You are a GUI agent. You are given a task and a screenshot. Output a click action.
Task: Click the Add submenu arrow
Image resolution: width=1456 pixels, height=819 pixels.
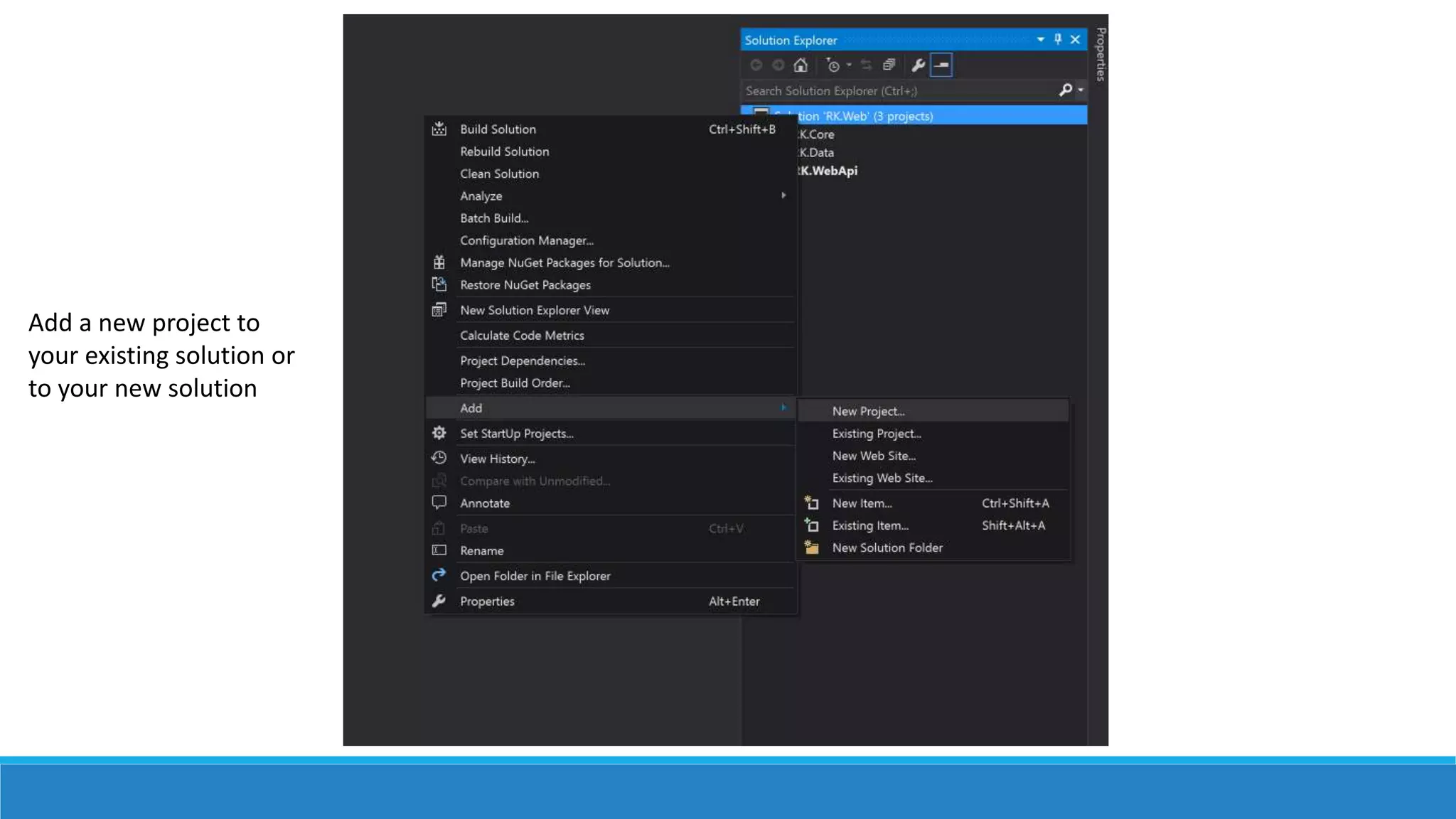click(x=783, y=408)
